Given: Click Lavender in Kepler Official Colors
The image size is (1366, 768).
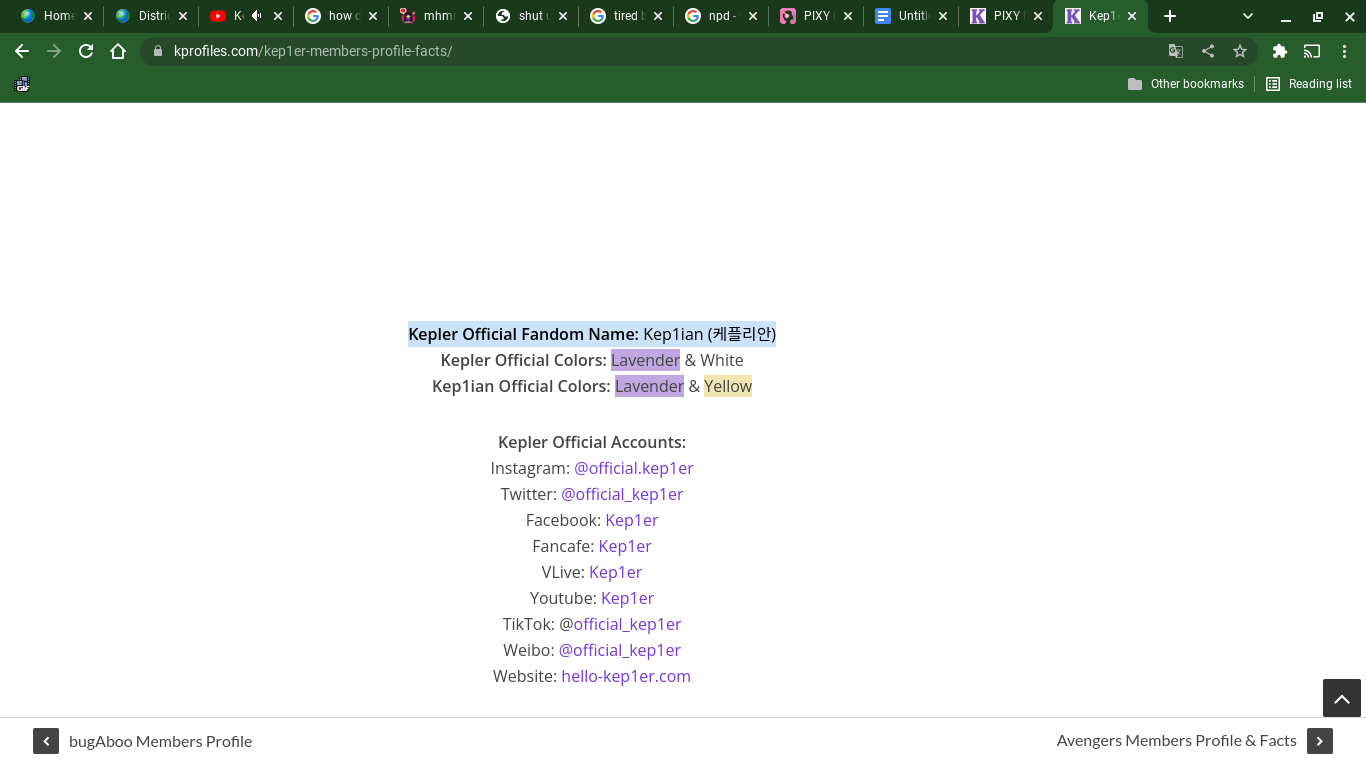Looking at the screenshot, I should pyautogui.click(x=646, y=360).
